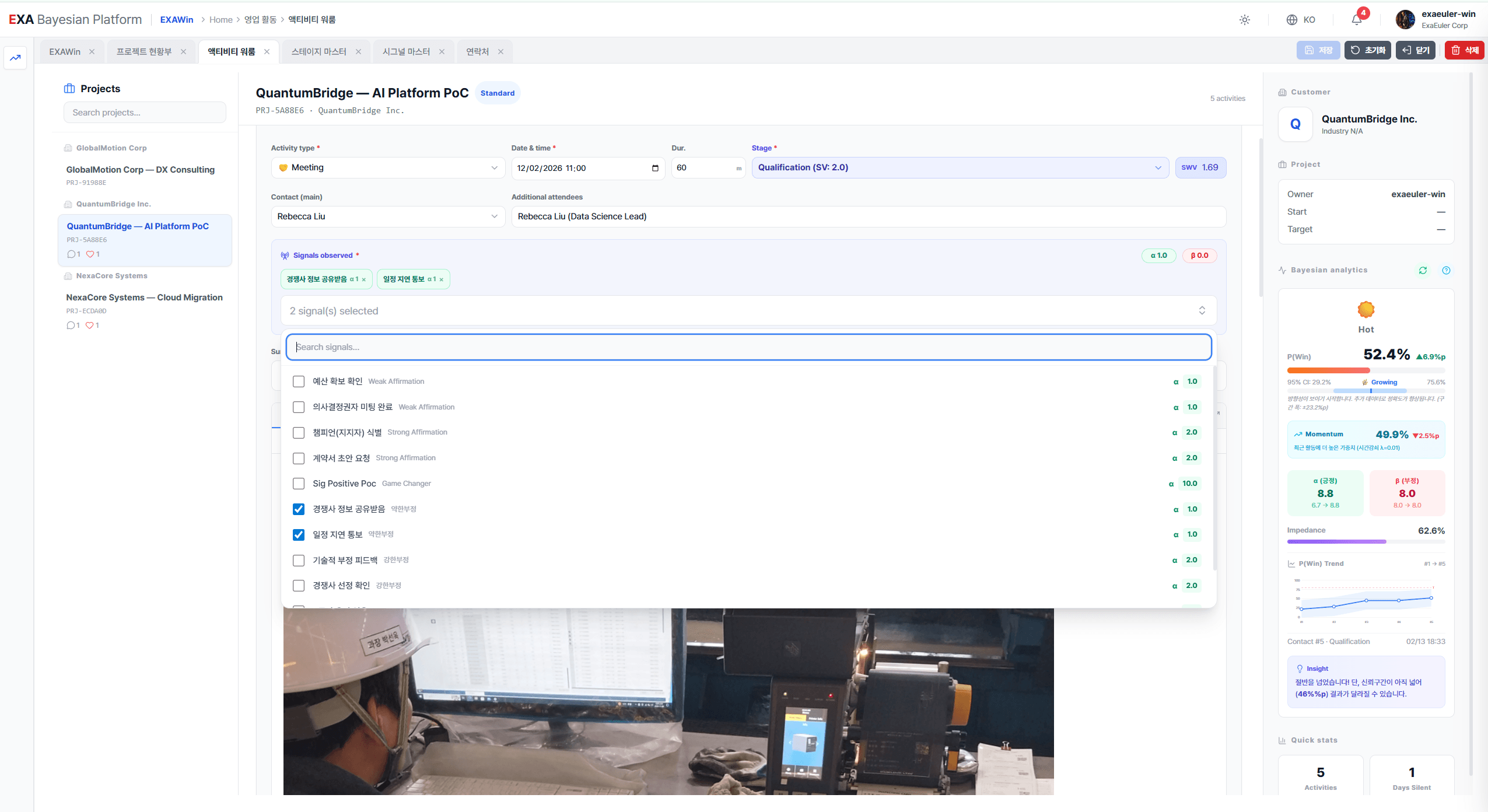Click the exaeuler-win profile avatar
Viewport: 1488px width, 812px height.
point(1406,19)
